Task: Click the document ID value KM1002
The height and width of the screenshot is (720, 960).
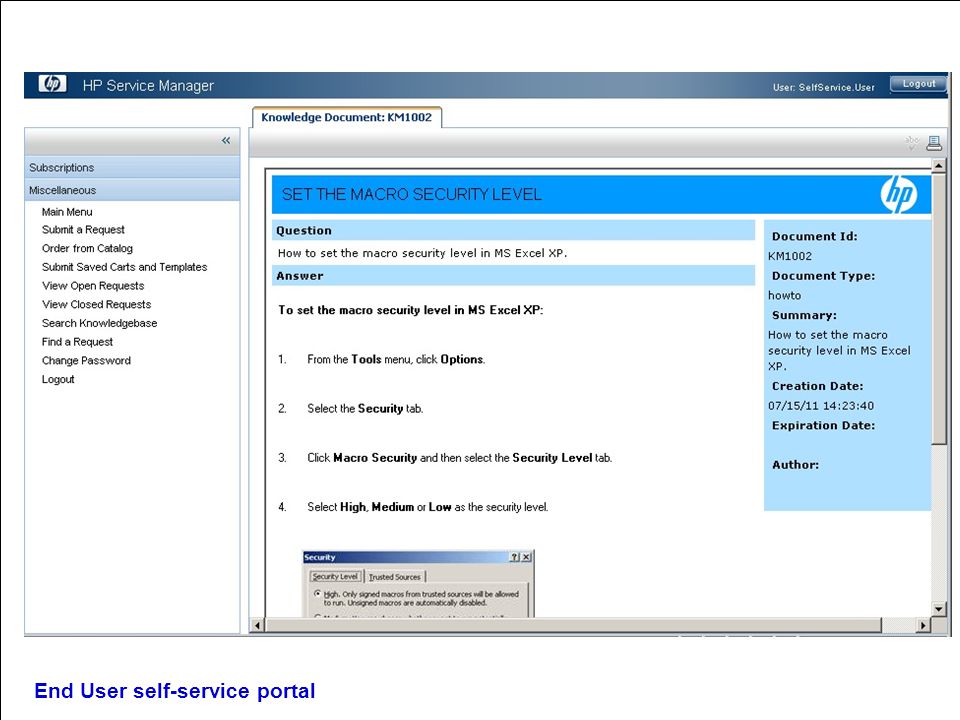Action: click(790, 257)
